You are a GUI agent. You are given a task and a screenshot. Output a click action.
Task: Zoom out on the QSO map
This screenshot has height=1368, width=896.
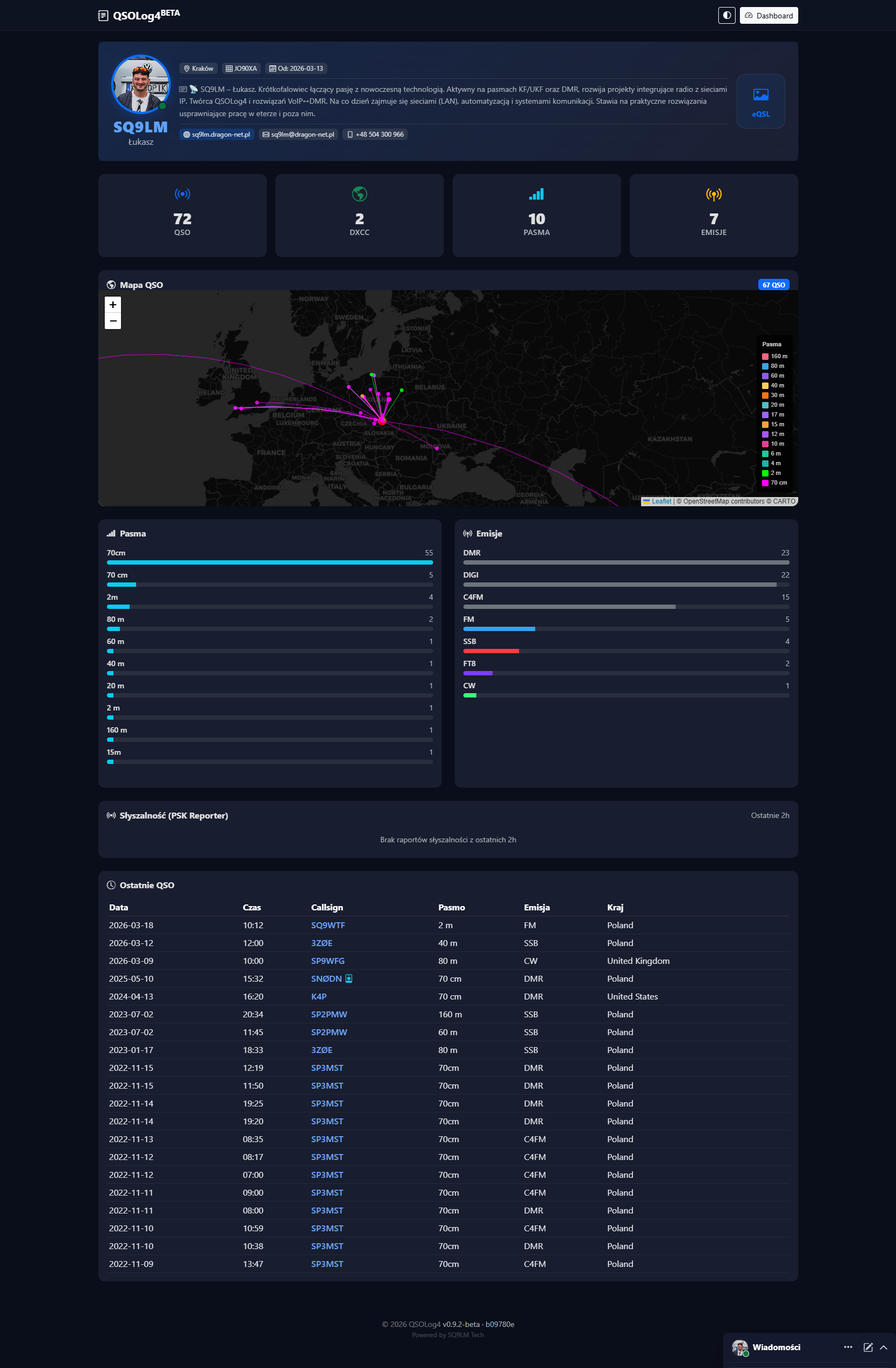click(x=113, y=321)
